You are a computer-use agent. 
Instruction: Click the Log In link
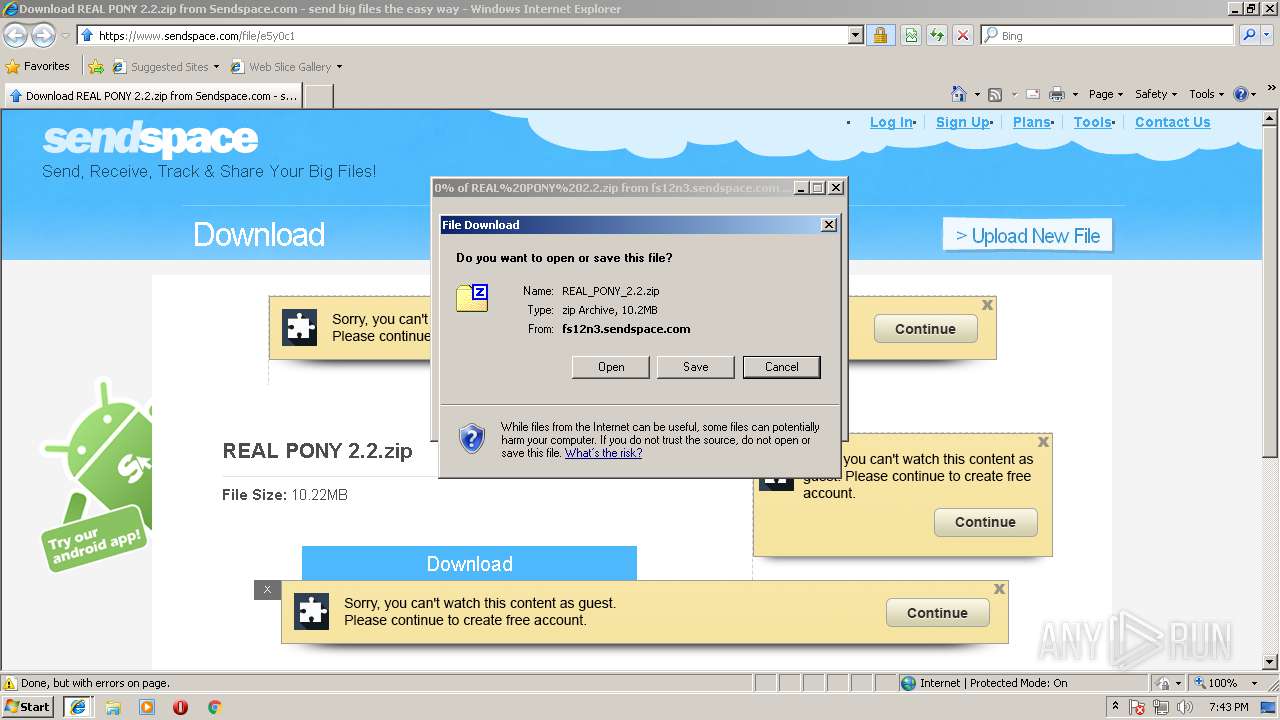coord(891,122)
